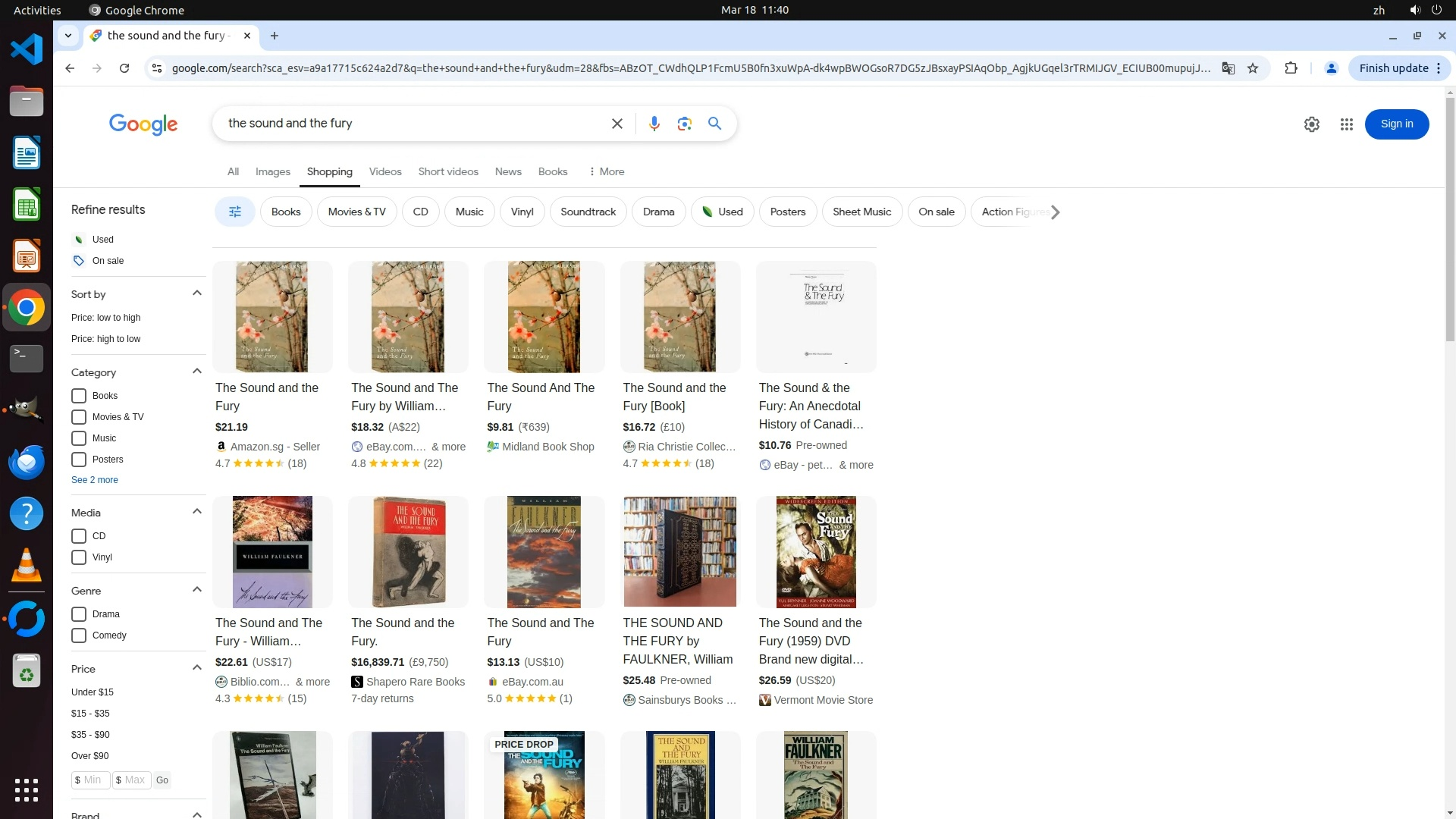Enable the Vinyl media checkbox
The width and height of the screenshot is (1456, 819).
point(79,557)
